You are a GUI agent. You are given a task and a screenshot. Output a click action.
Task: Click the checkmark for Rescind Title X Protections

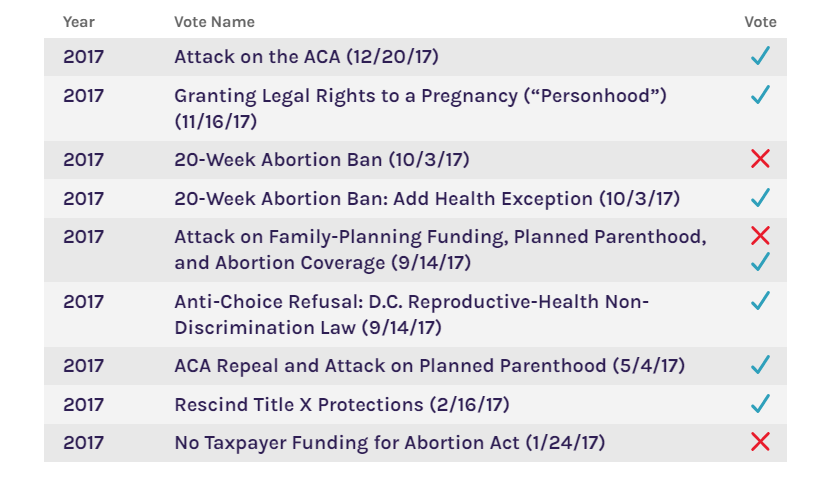760,403
